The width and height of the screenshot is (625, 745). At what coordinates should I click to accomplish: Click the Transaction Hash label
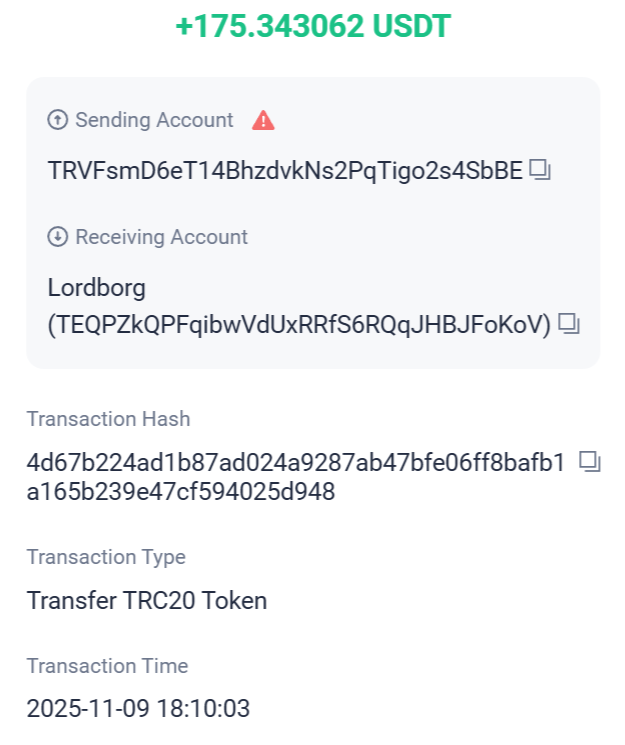108,419
